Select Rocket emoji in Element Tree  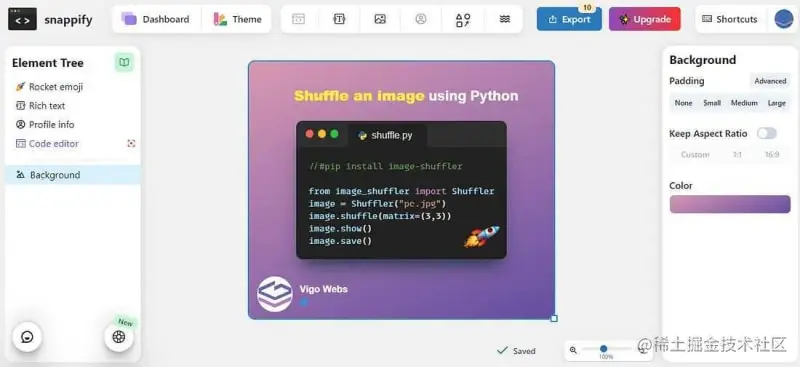point(49,87)
